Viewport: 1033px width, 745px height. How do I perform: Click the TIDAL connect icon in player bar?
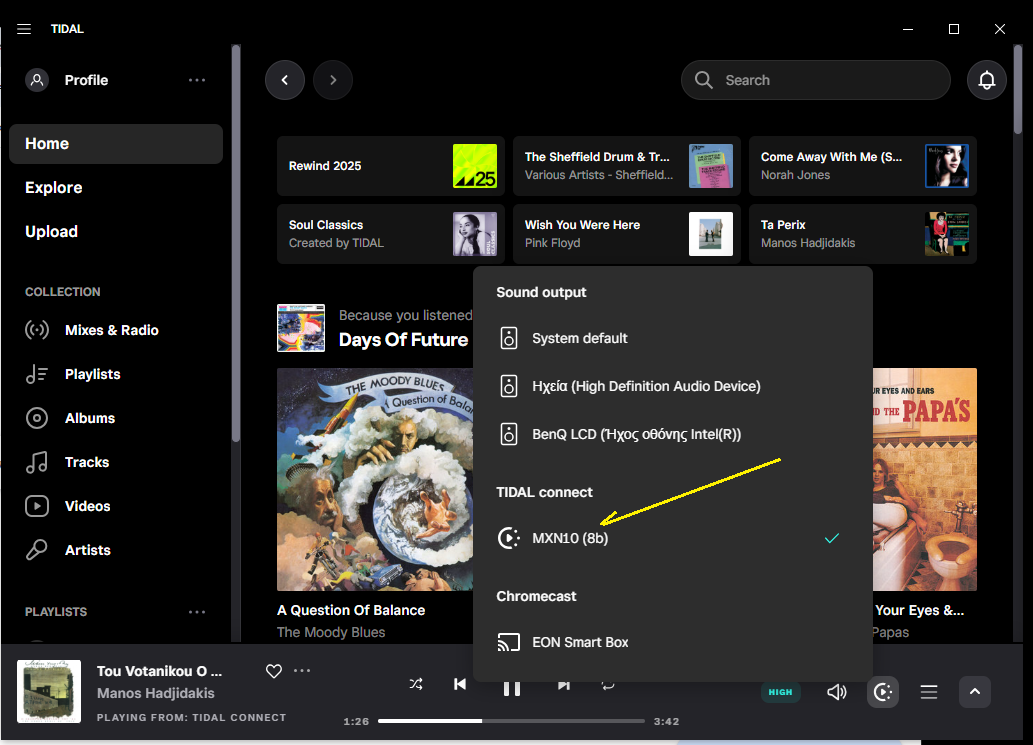coord(882,691)
